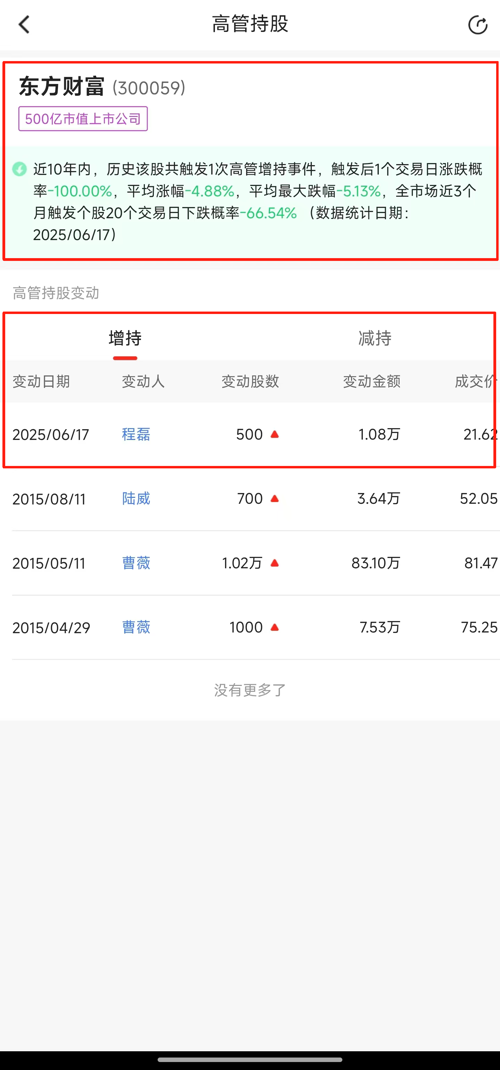Tap the 成交价 column header
Image resolution: width=500 pixels, height=1070 pixels.
point(476,381)
